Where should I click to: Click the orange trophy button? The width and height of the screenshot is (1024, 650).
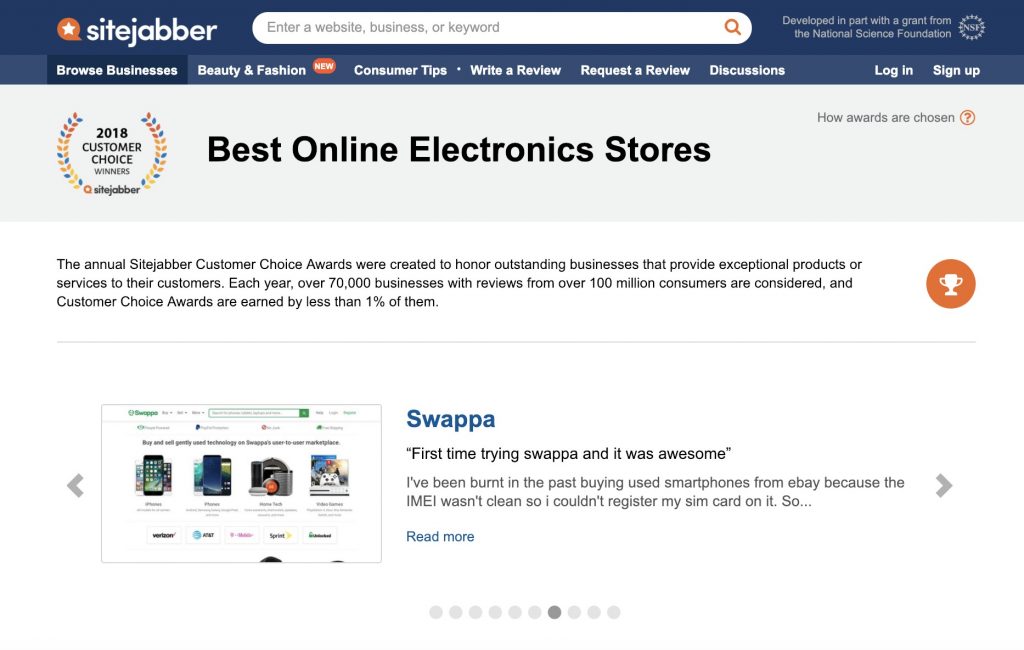(950, 284)
